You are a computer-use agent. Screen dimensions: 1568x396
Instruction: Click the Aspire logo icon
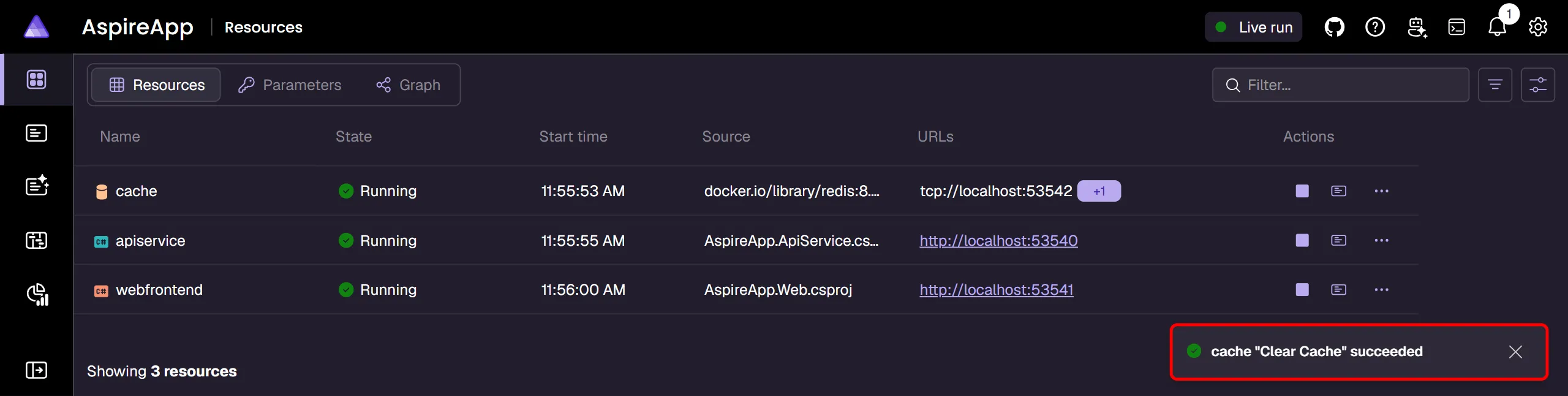(36, 27)
